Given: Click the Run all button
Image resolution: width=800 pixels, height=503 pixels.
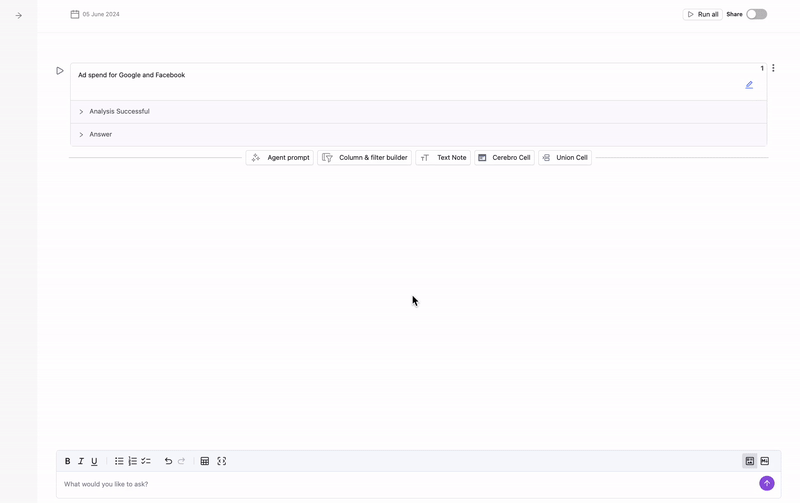Looking at the screenshot, I should 702,14.
